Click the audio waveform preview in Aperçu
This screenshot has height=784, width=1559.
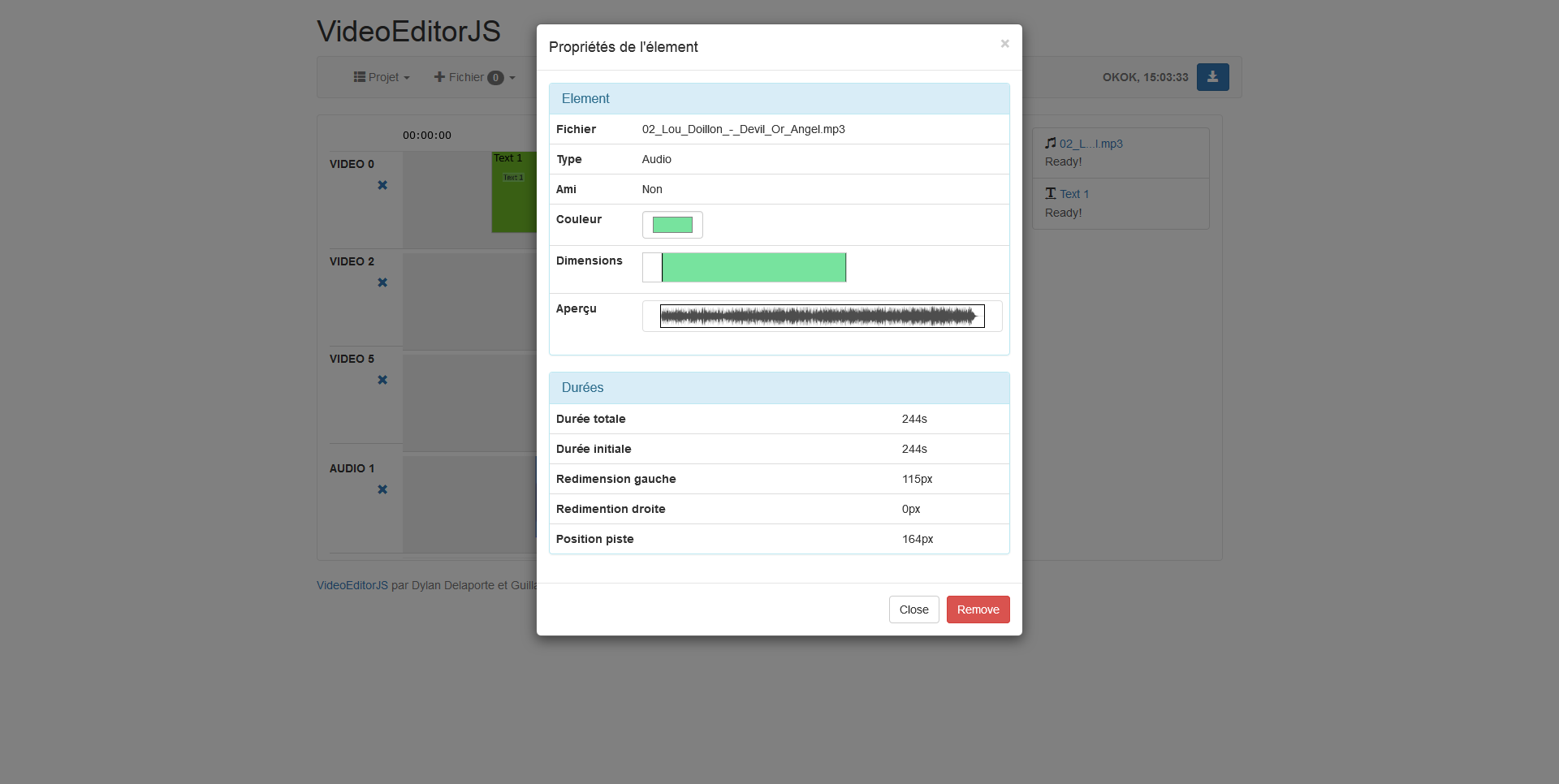click(x=822, y=316)
